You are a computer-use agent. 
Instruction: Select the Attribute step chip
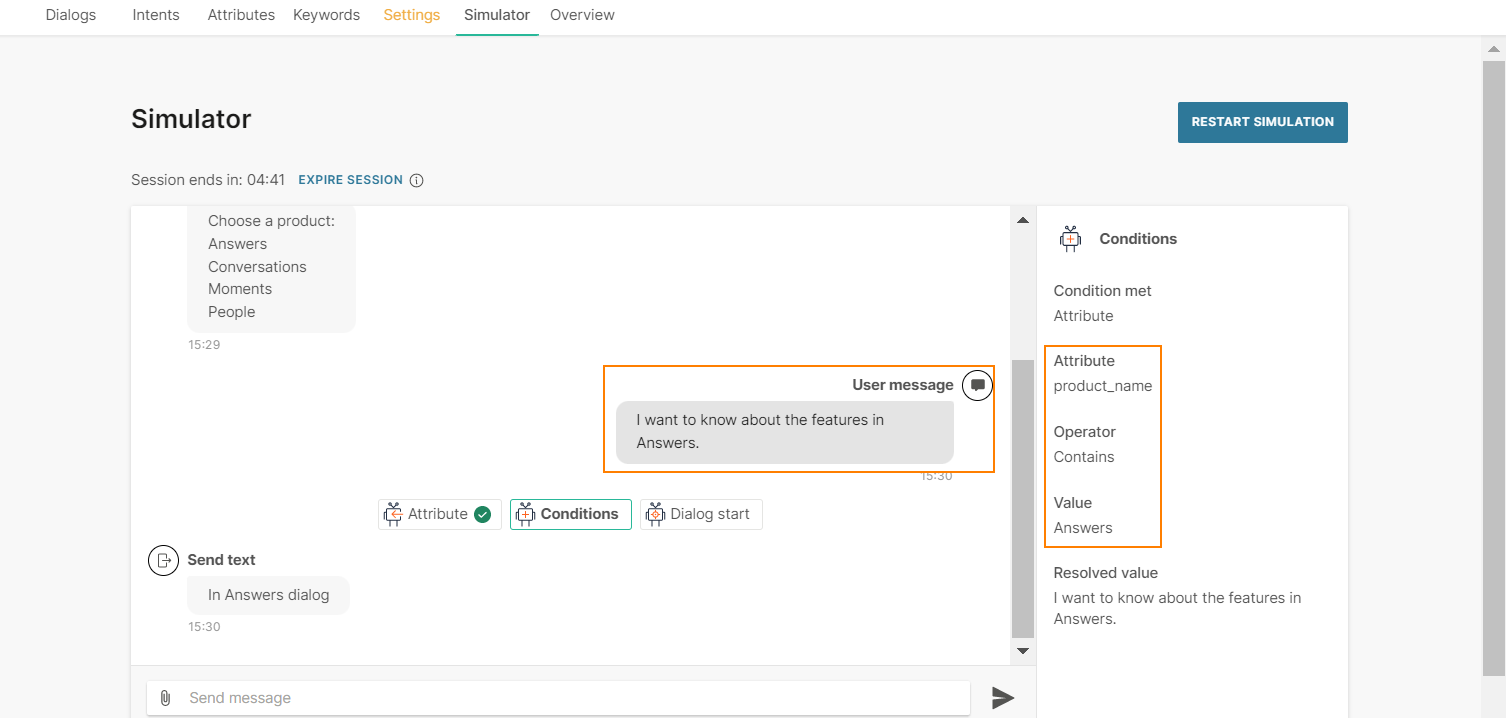point(438,514)
